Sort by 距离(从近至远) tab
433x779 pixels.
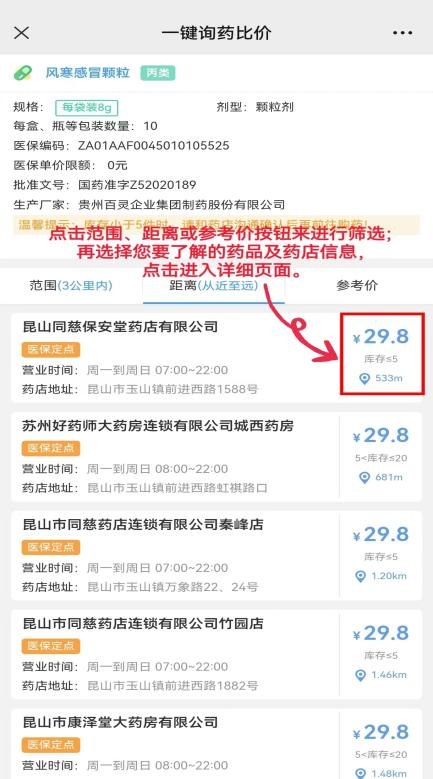pos(214,286)
